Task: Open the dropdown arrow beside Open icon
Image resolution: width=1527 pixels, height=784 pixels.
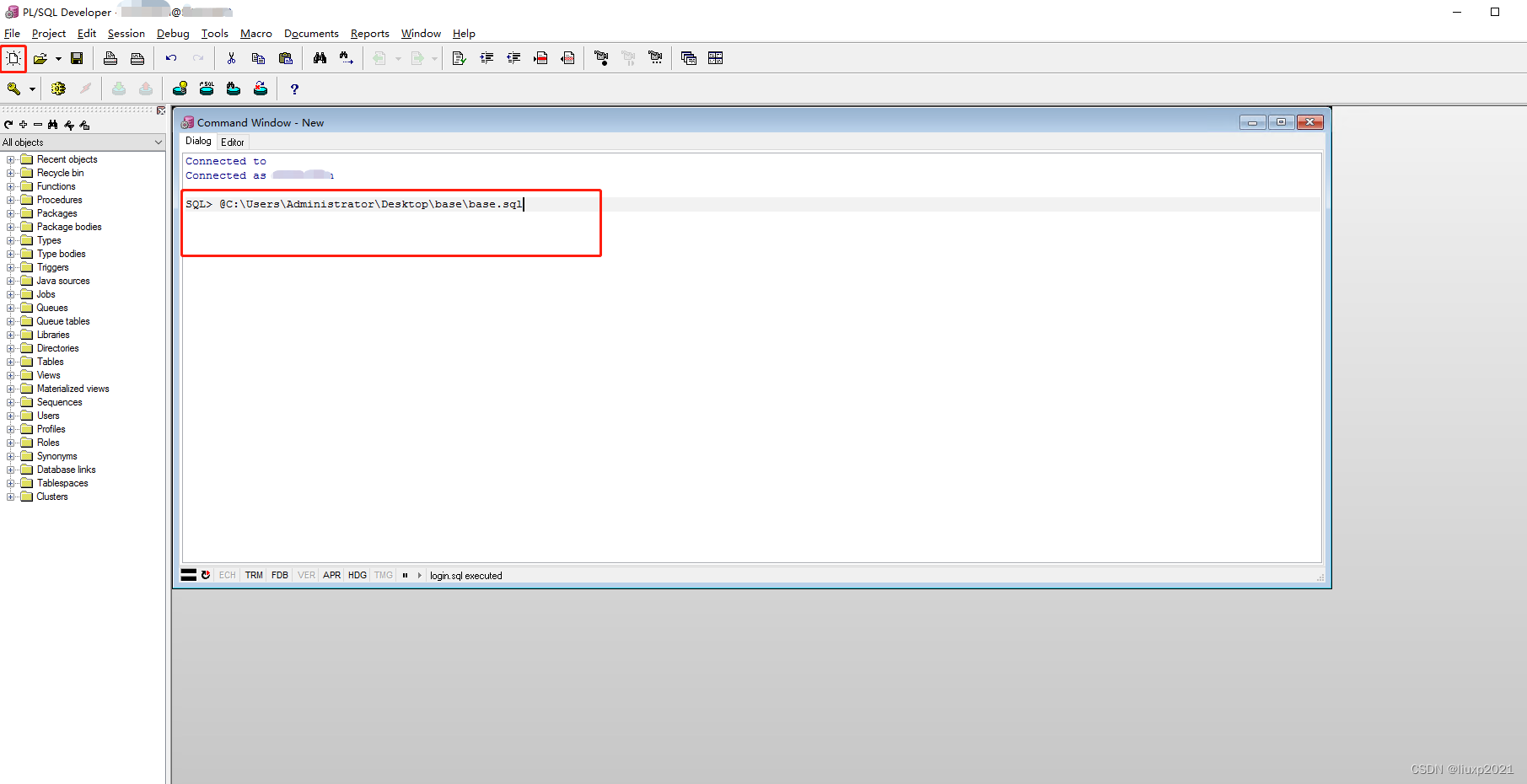Action: [58, 59]
